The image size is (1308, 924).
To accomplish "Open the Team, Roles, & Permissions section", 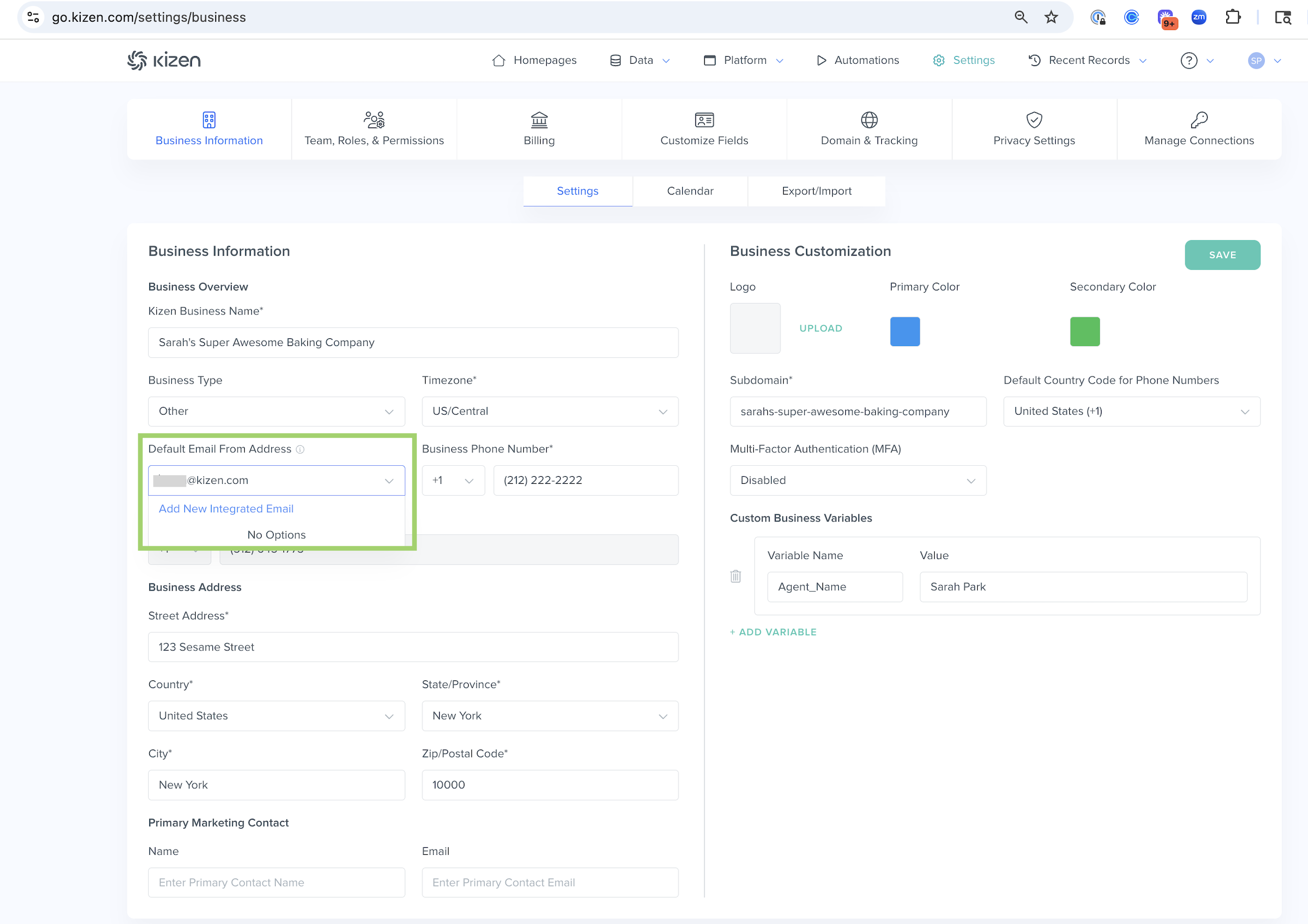I will click(x=374, y=129).
